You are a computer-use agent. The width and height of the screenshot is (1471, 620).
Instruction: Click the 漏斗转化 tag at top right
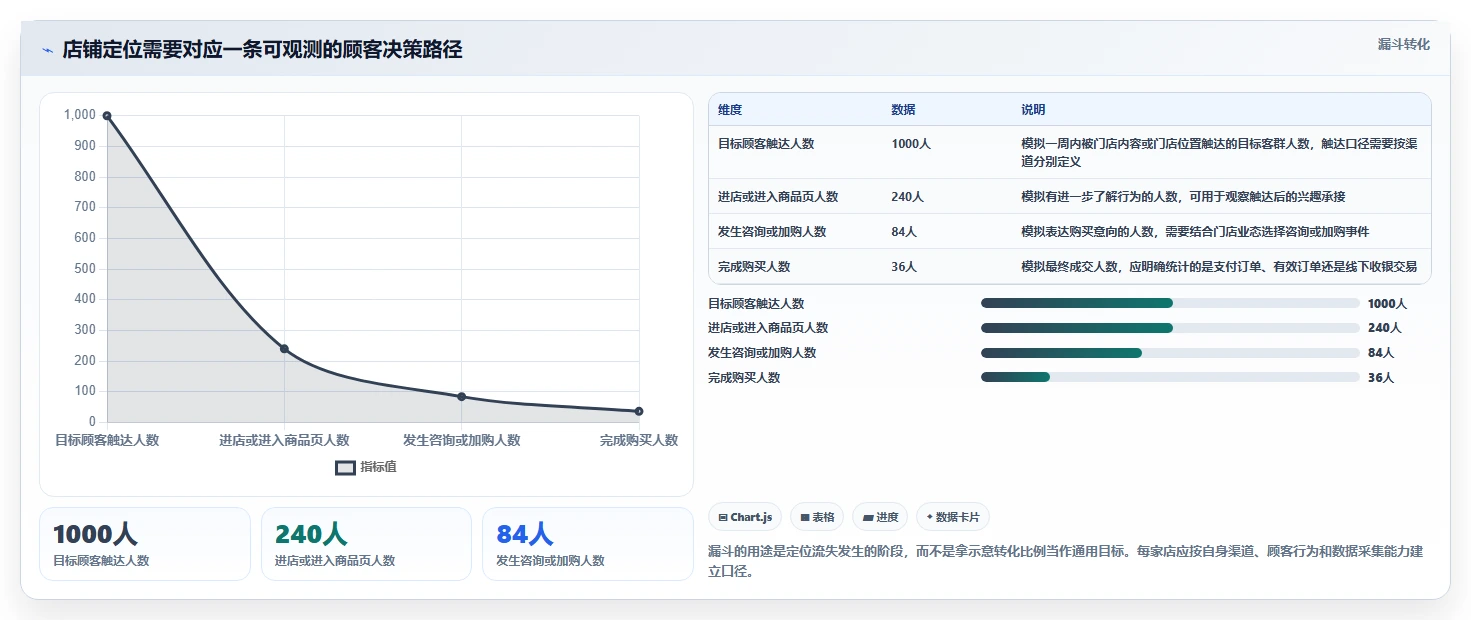[1403, 44]
